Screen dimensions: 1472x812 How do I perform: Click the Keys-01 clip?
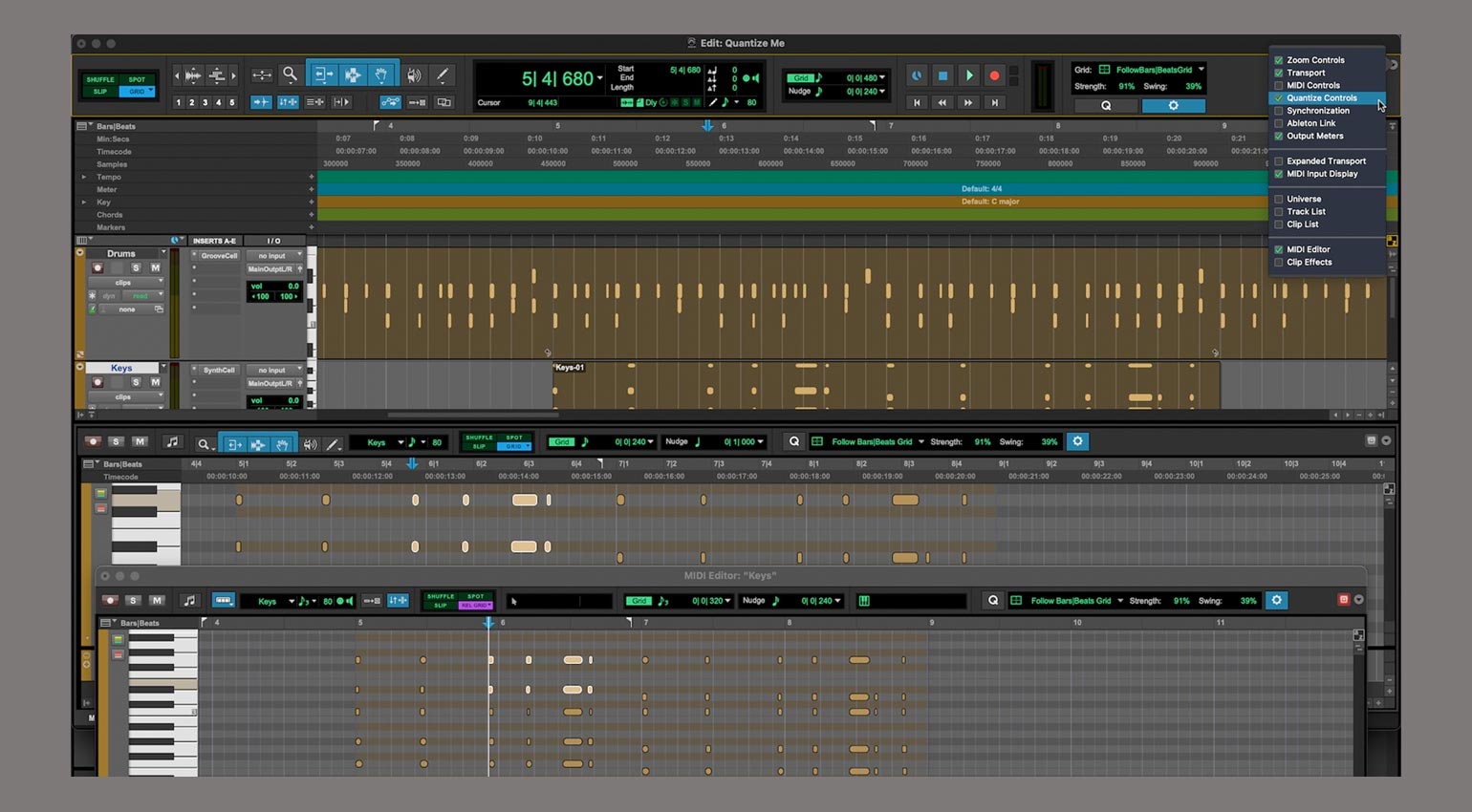coord(885,384)
